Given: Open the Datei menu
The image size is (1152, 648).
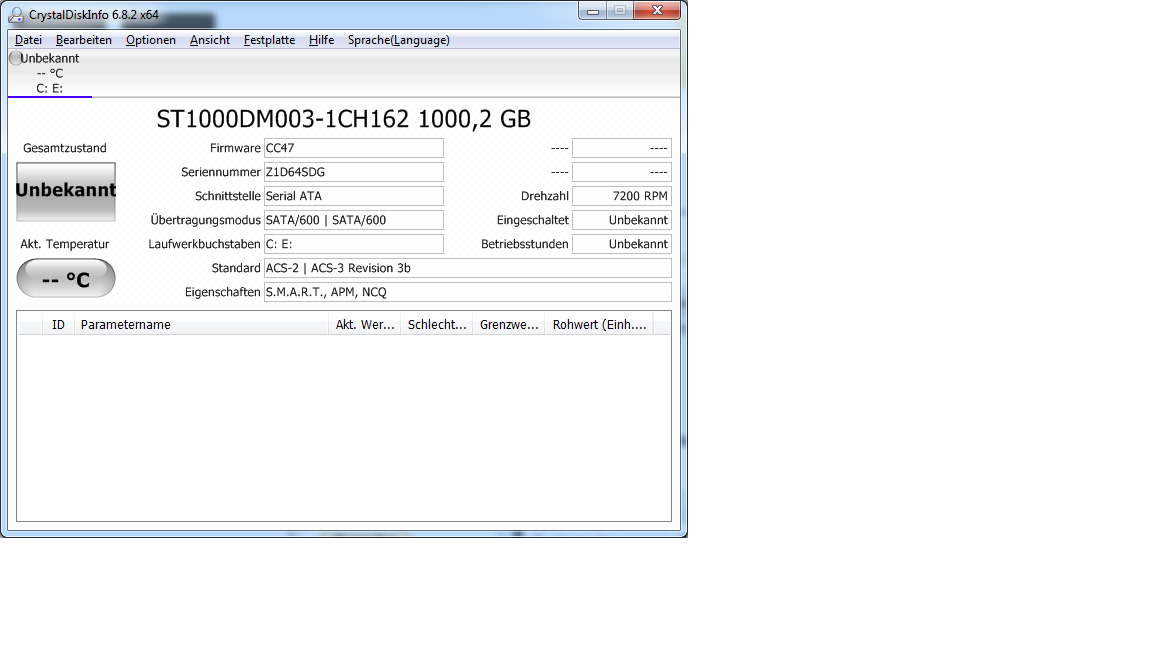Looking at the screenshot, I should pyautogui.click(x=28, y=40).
